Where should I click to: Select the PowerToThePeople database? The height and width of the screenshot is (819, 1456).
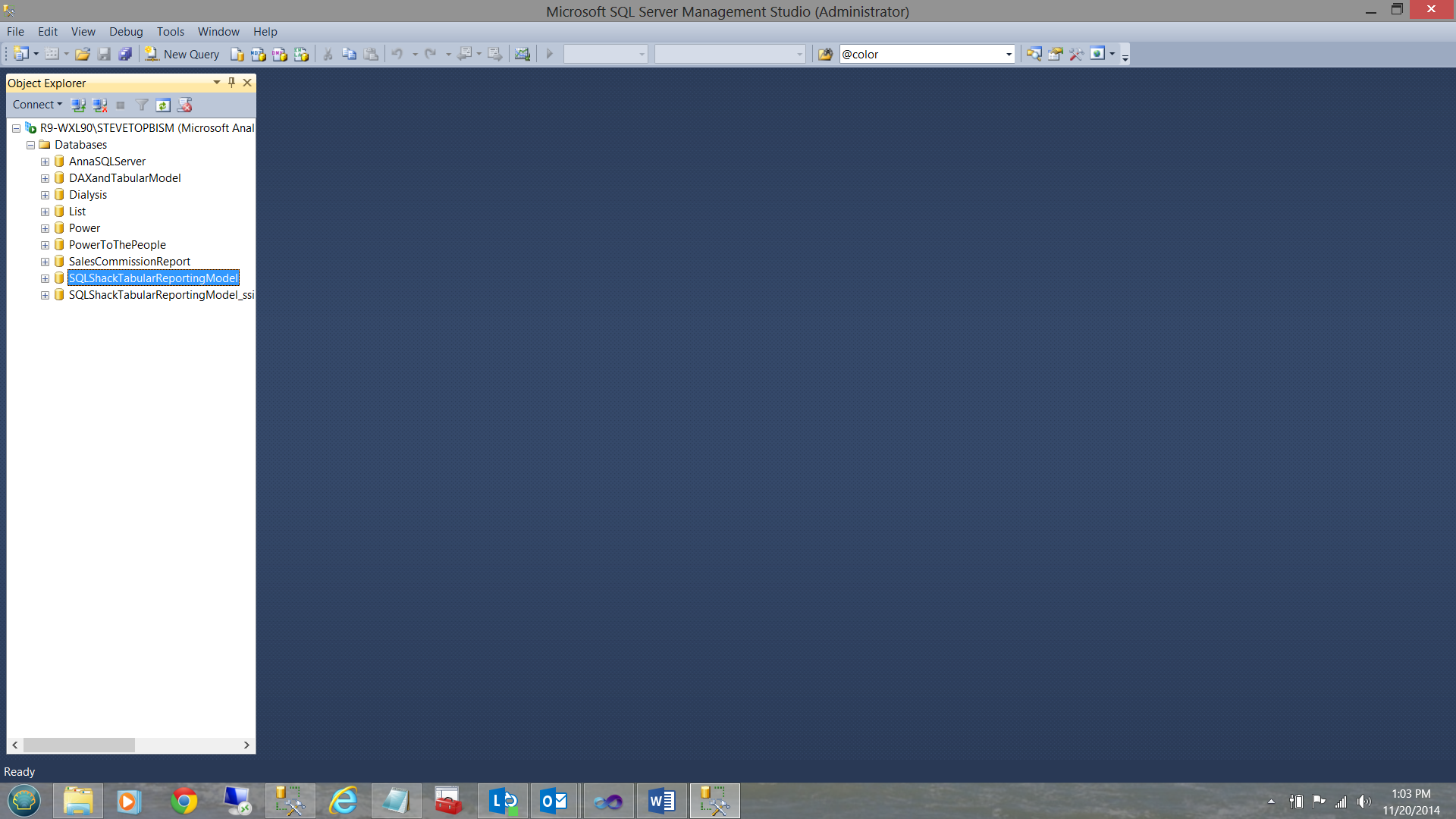coord(118,245)
